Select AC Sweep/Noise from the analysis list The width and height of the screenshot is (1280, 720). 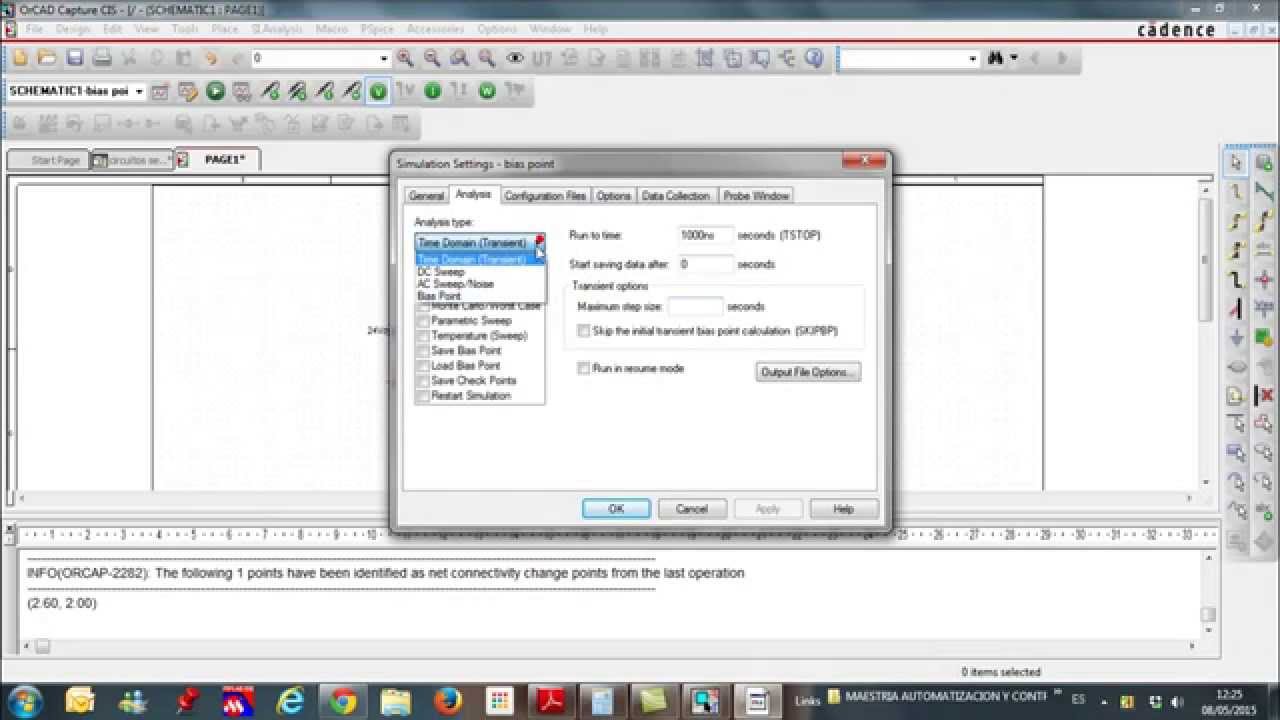[480, 284]
